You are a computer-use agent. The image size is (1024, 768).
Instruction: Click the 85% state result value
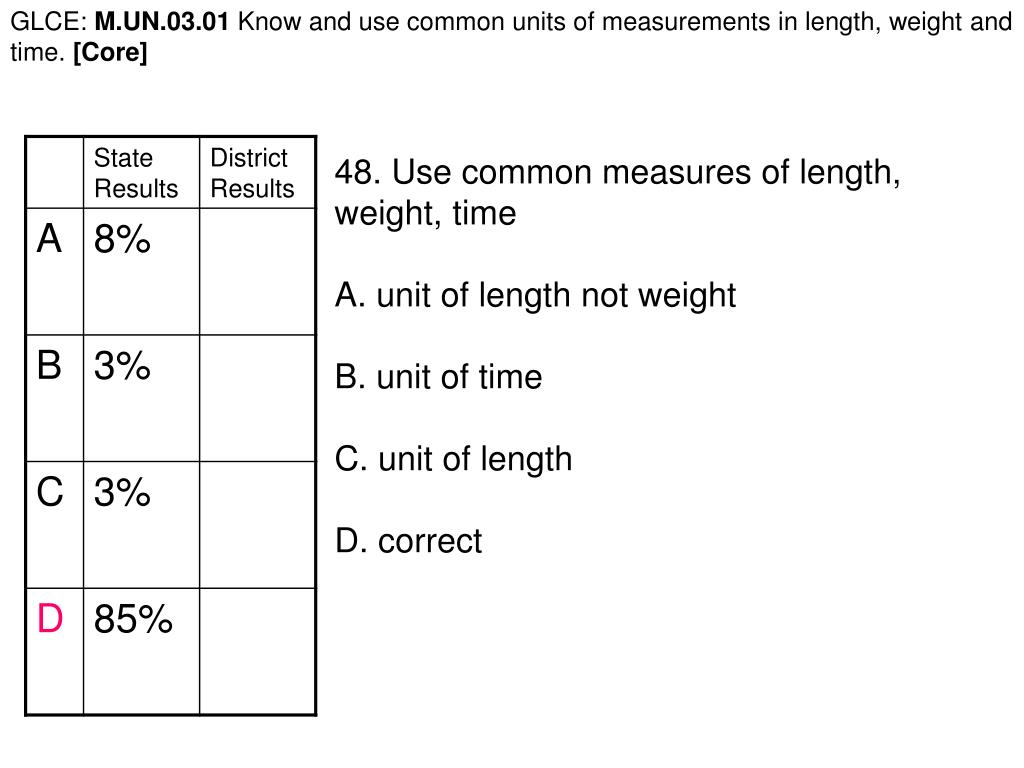click(133, 619)
